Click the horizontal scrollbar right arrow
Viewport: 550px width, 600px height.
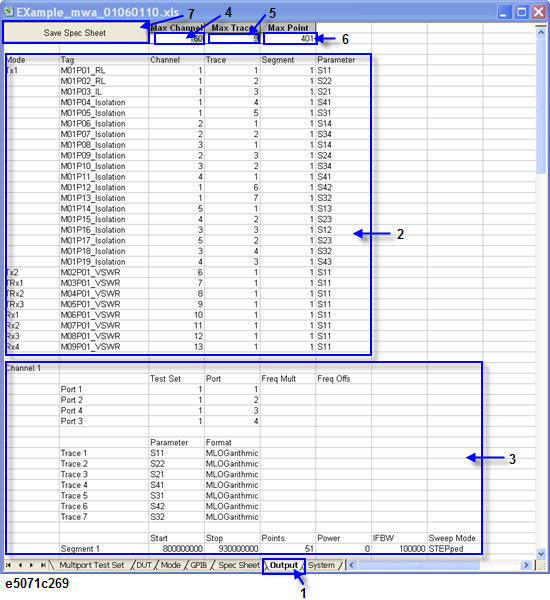coord(526,565)
